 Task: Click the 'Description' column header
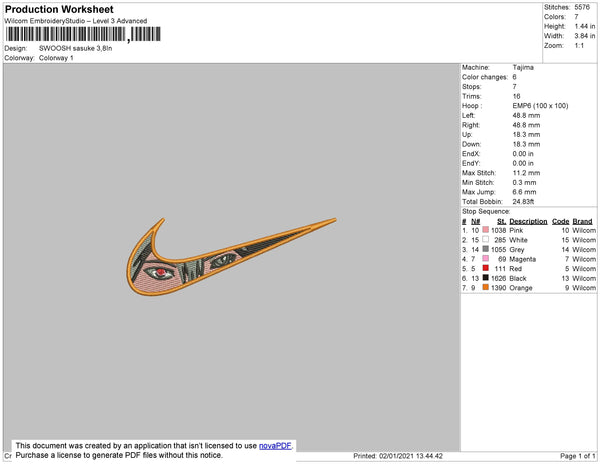(528, 221)
